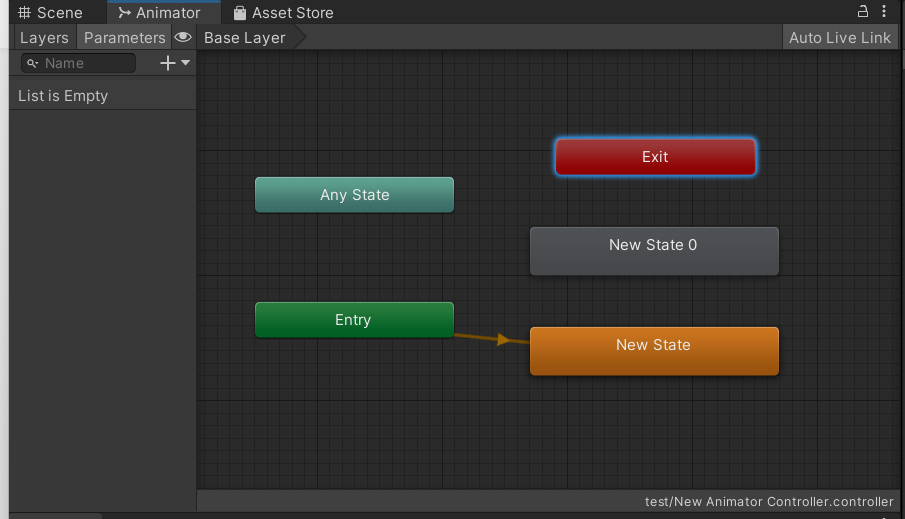
Task: Click the parameter search magnifier icon
Action: pos(32,63)
